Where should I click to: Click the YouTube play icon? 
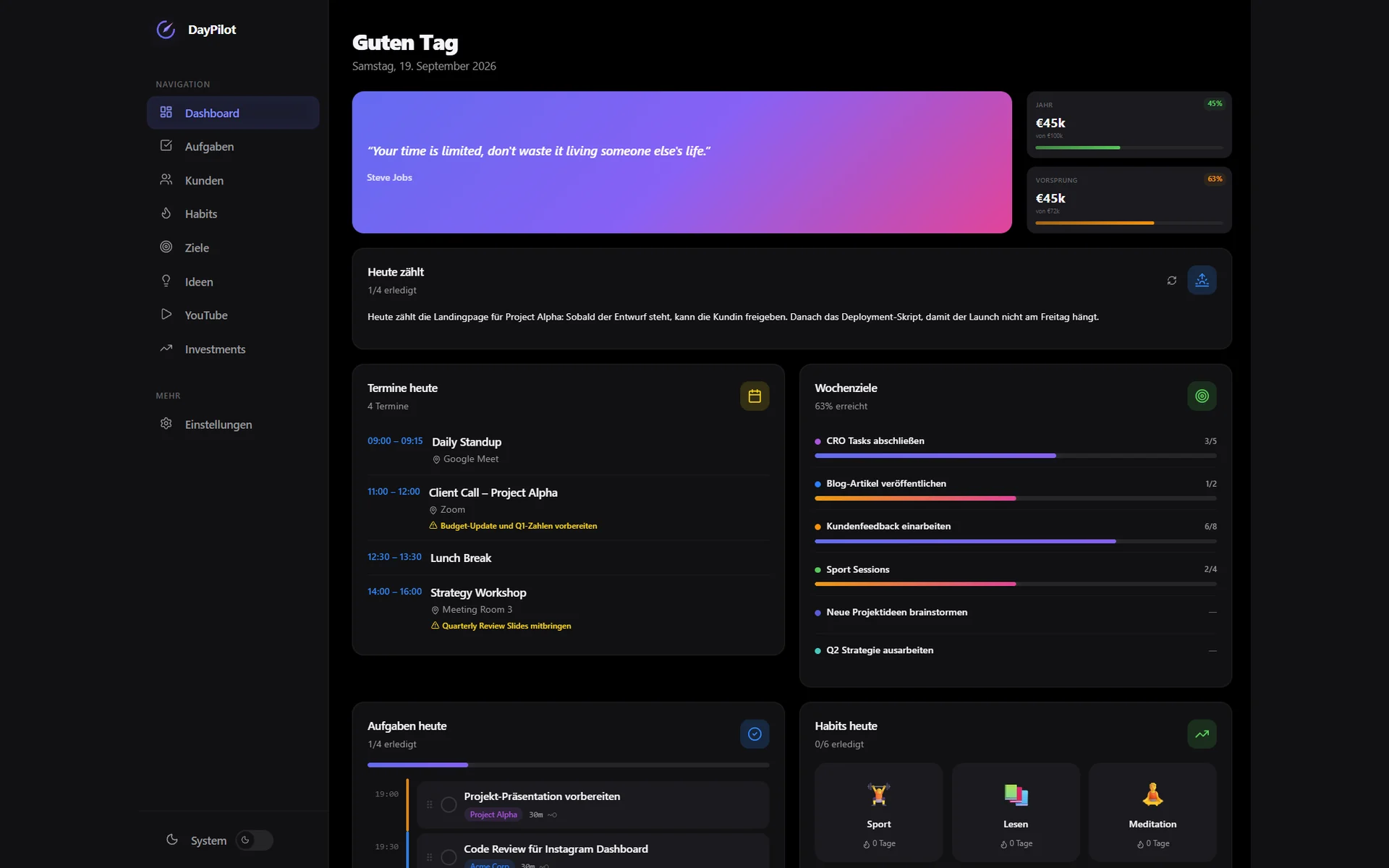pos(166,314)
